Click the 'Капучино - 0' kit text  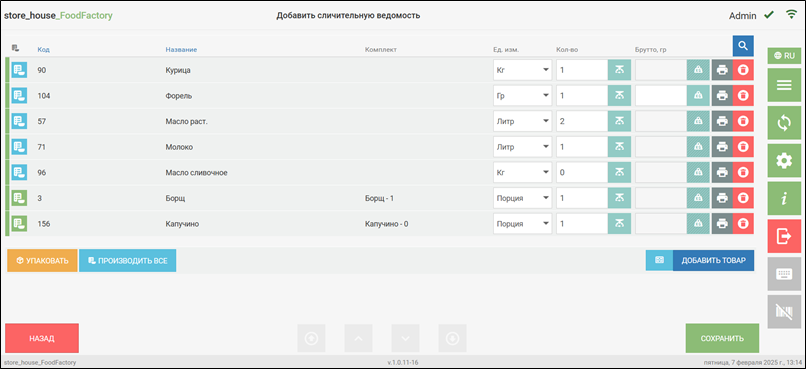point(387,224)
